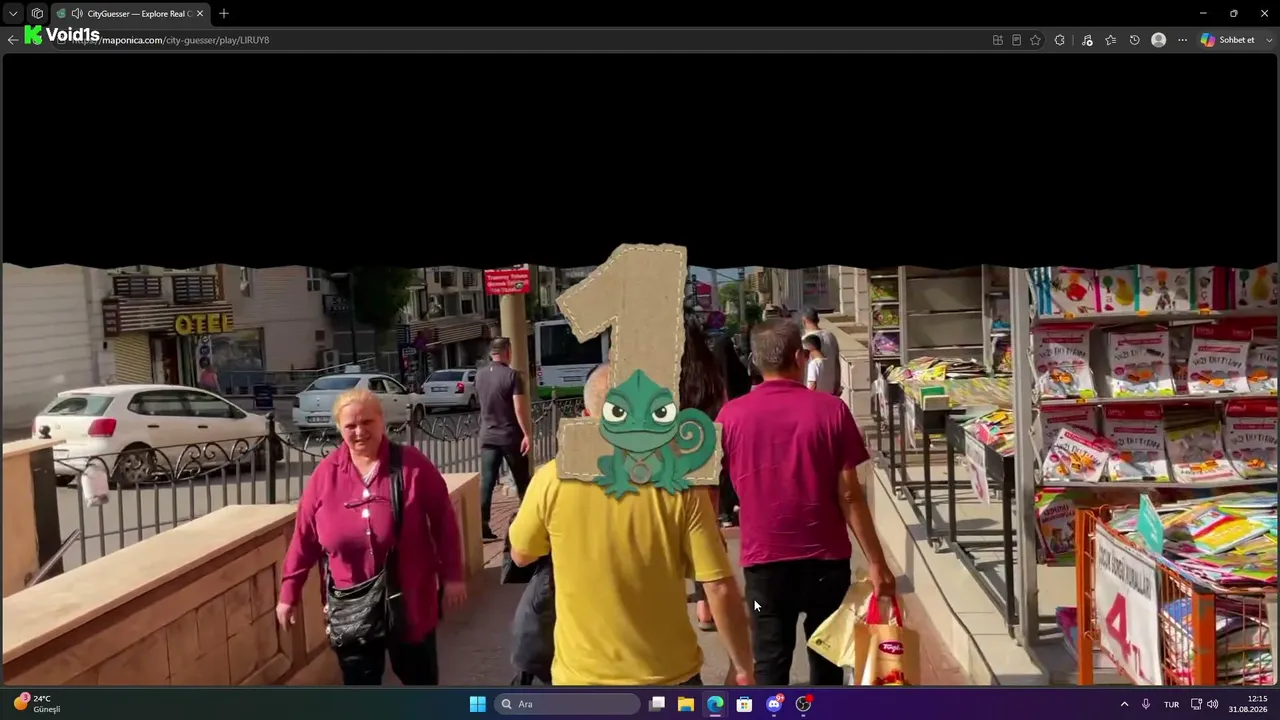Add this page to favorites
Viewport: 1280px width, 720px height.
click(1036, 40)
